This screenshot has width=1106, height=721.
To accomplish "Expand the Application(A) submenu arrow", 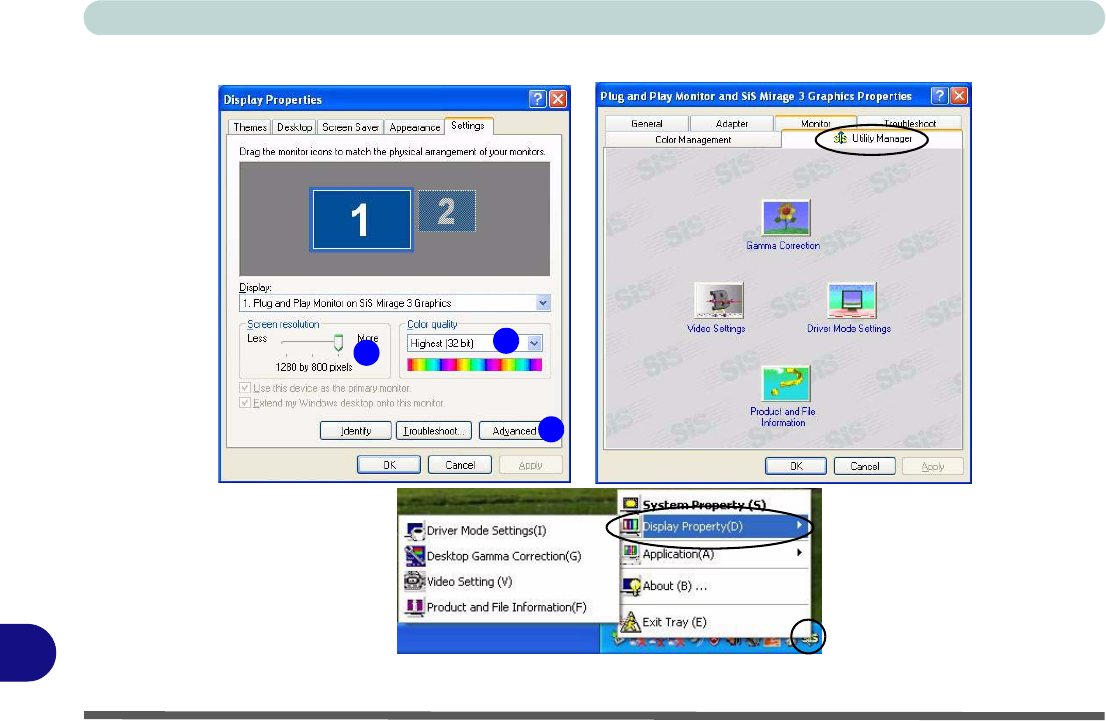I will coord(799,552).
